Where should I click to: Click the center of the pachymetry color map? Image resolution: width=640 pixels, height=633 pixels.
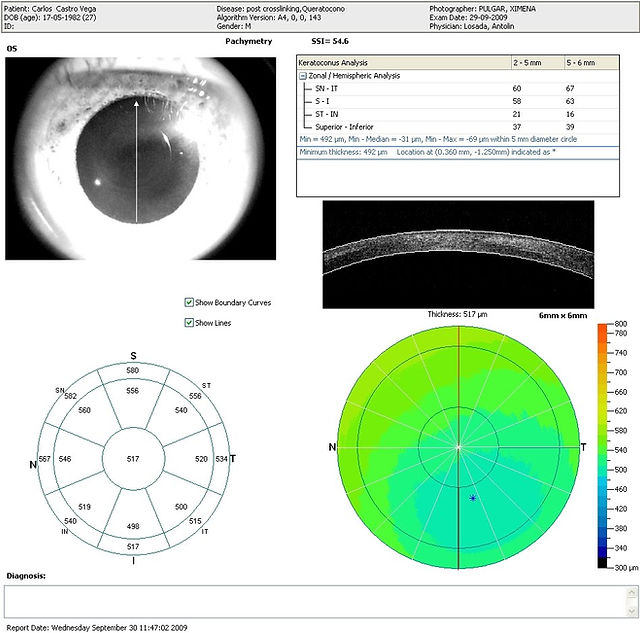tap(458, 447)
